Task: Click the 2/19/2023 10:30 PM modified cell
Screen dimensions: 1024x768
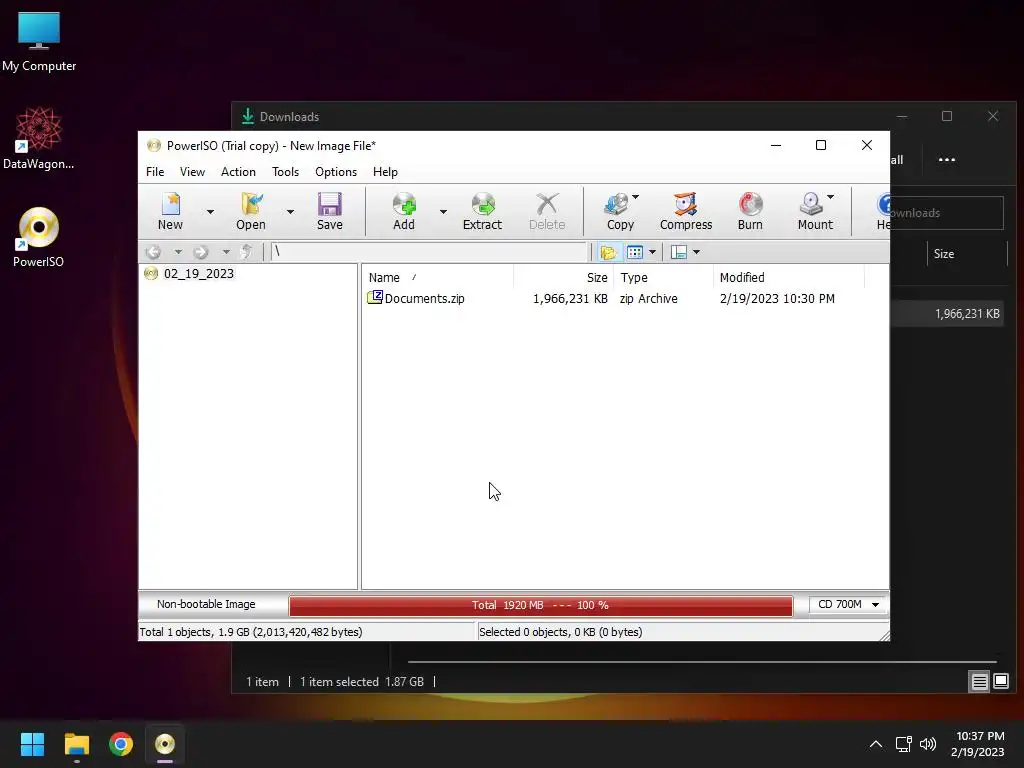Action: 777,298
